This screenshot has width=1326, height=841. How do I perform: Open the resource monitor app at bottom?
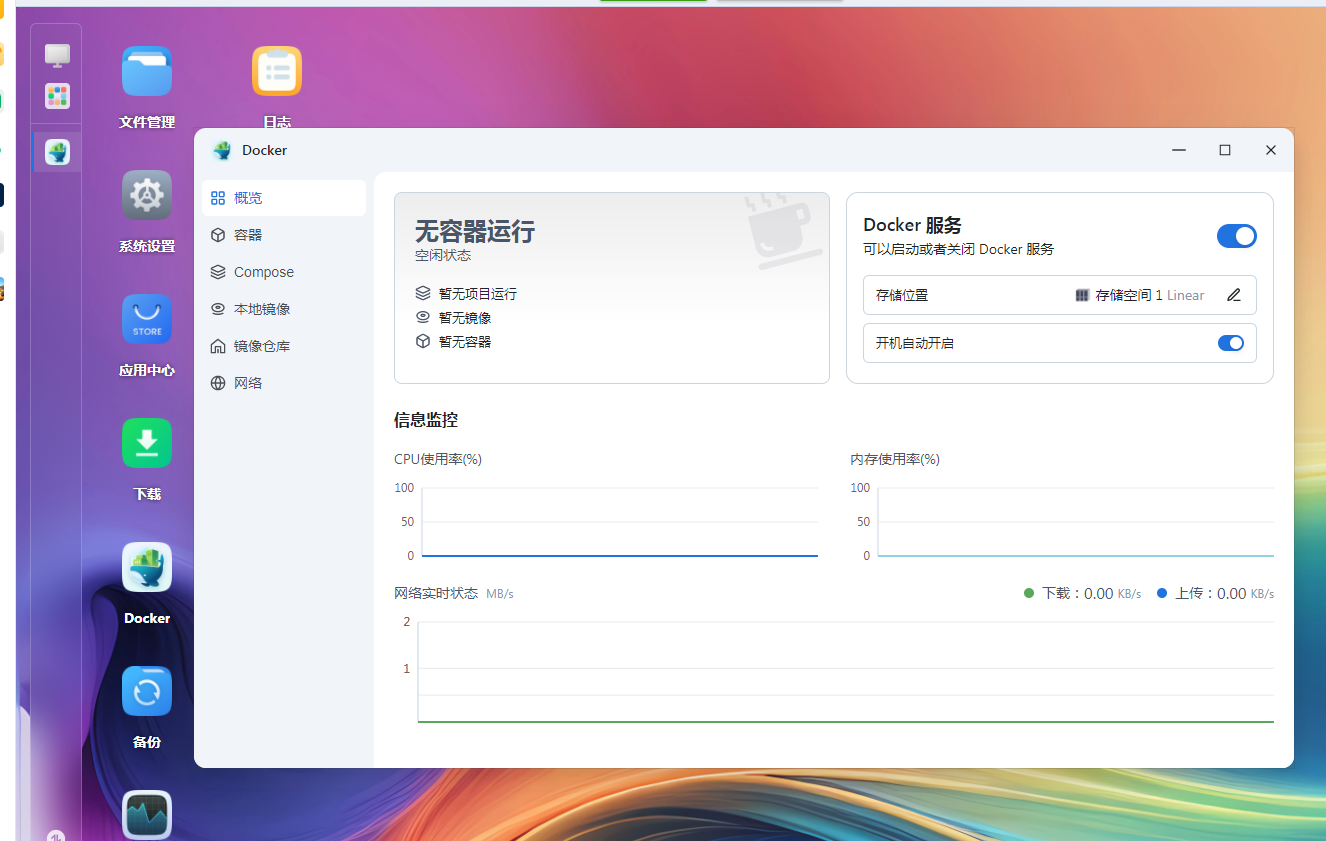pyautogui.click(x=146, y=815)
